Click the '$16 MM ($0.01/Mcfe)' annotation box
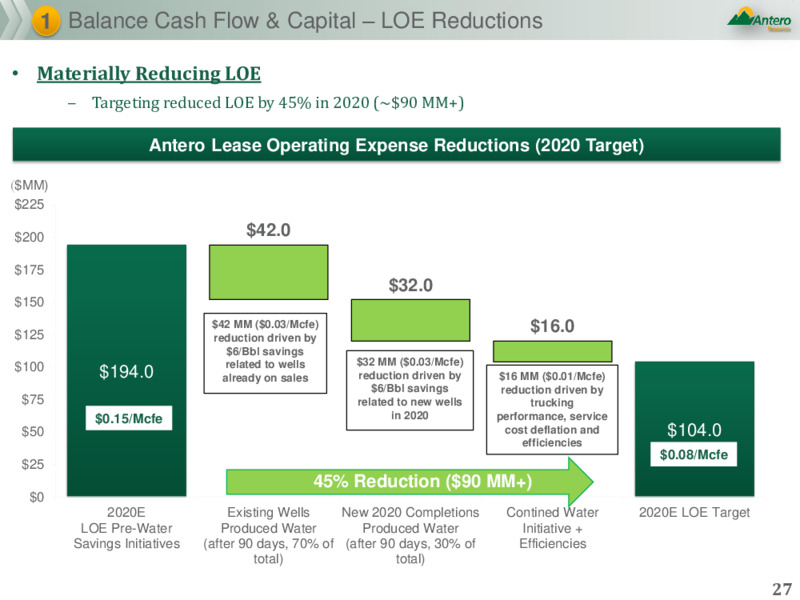Screen dimensions: 800x600 pos(552,409)
